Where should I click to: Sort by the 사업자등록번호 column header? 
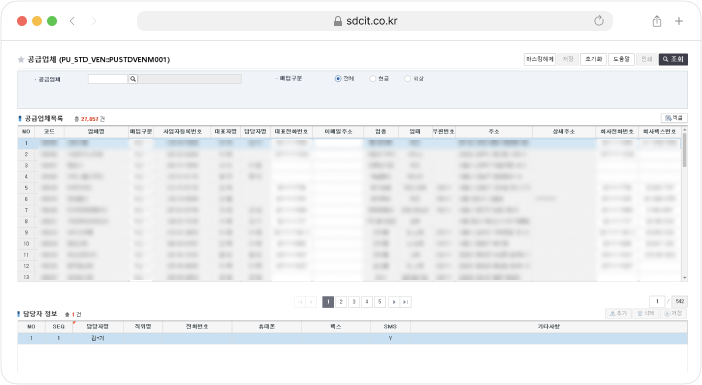(182, 132)
